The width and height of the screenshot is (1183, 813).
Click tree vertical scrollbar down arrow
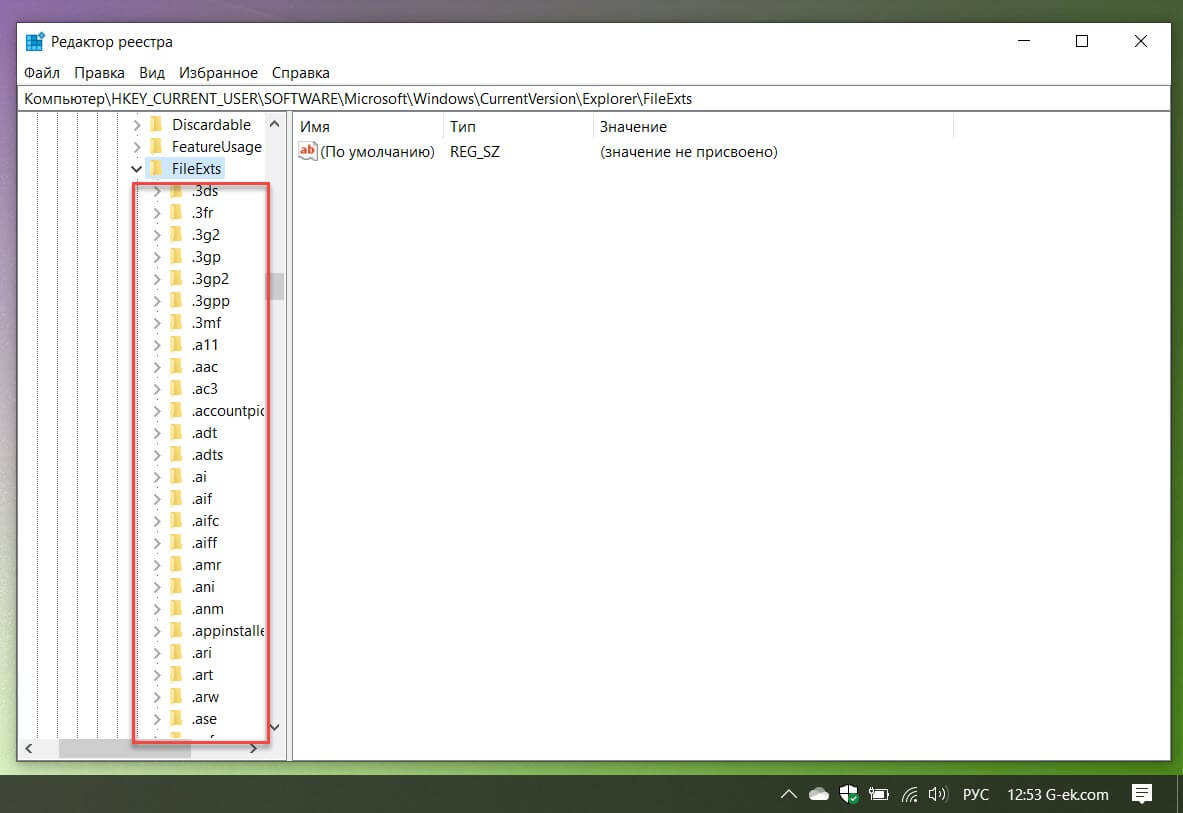tap(275, 727)
